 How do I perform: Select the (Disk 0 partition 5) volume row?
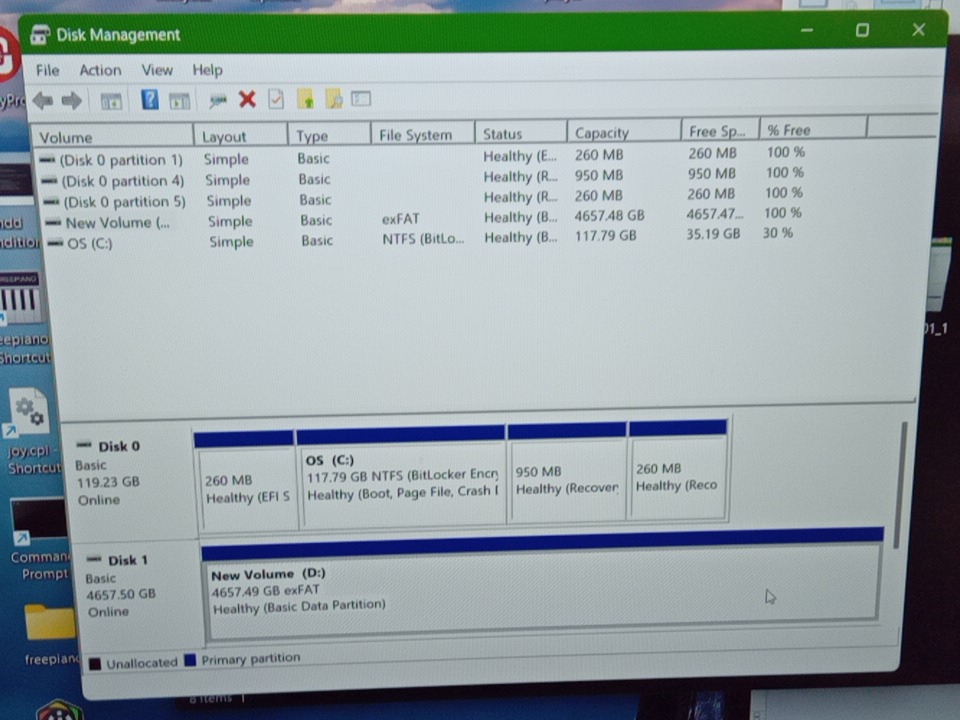[x=422, y=198]
